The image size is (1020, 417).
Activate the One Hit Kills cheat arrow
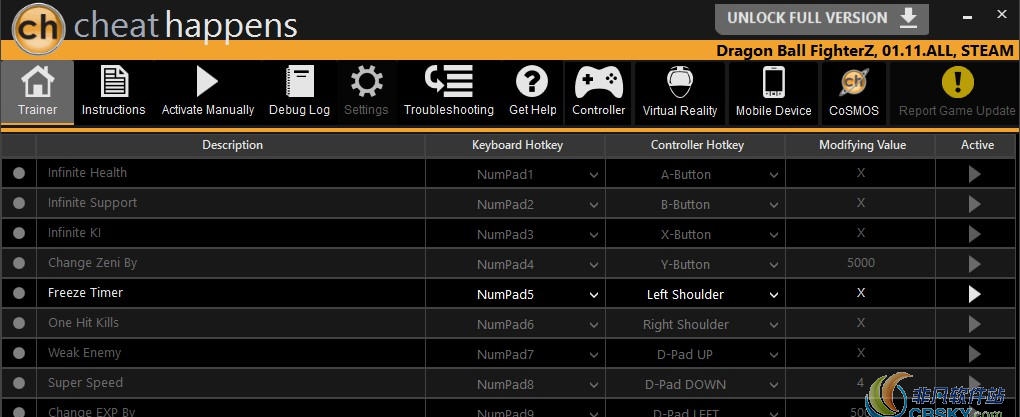974,324
